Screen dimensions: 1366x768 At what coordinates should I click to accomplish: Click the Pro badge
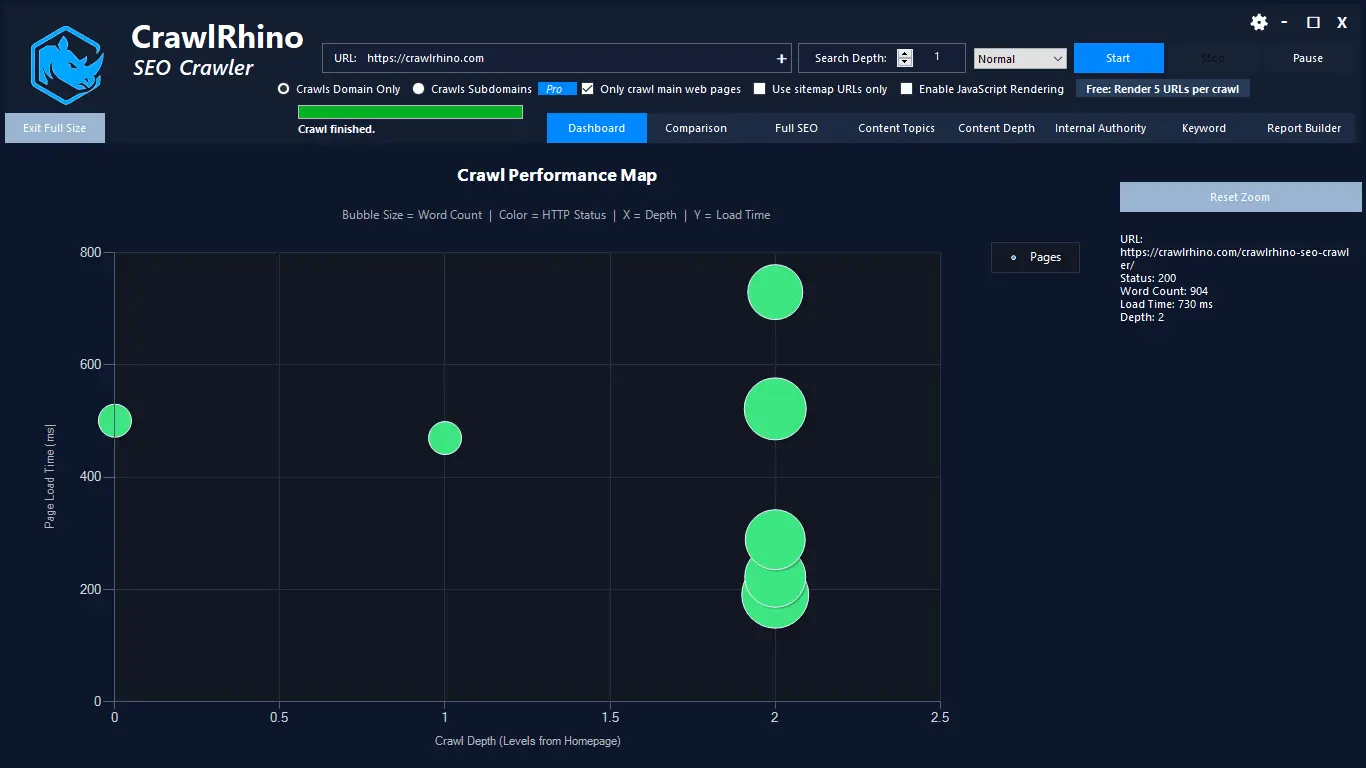[x=557, y=89]
